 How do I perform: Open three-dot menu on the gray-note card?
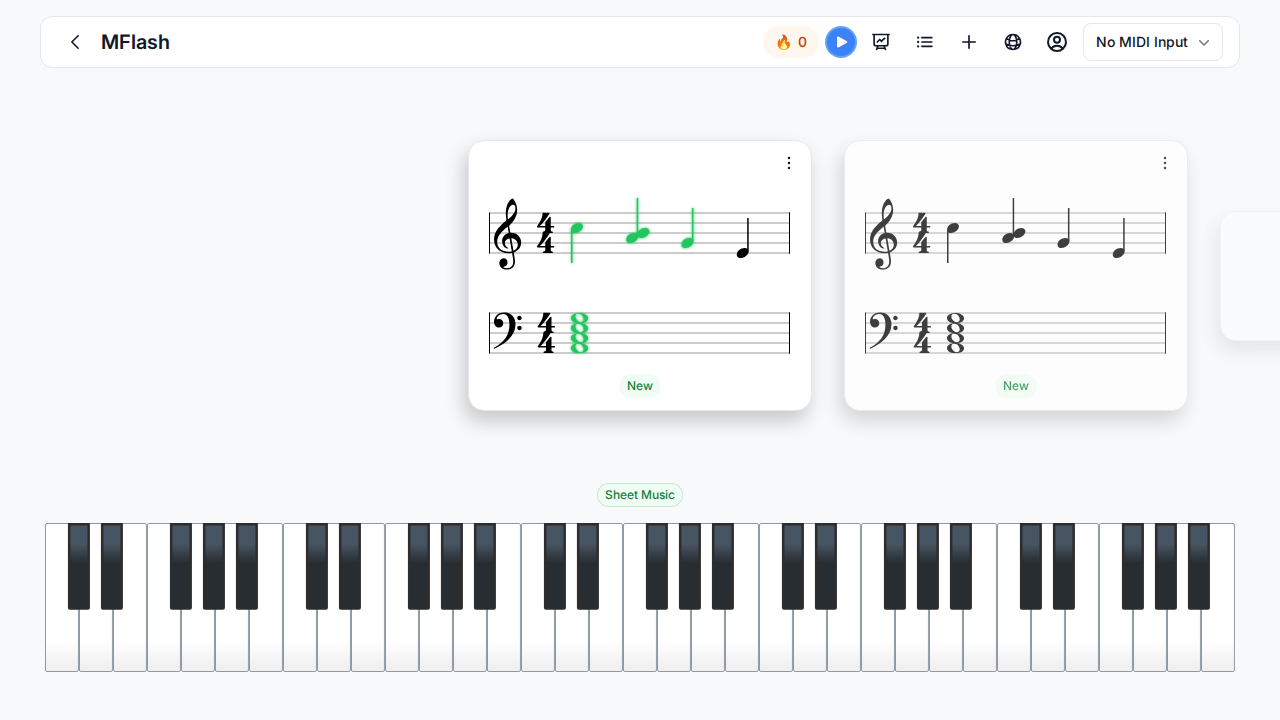point(1165,163)
